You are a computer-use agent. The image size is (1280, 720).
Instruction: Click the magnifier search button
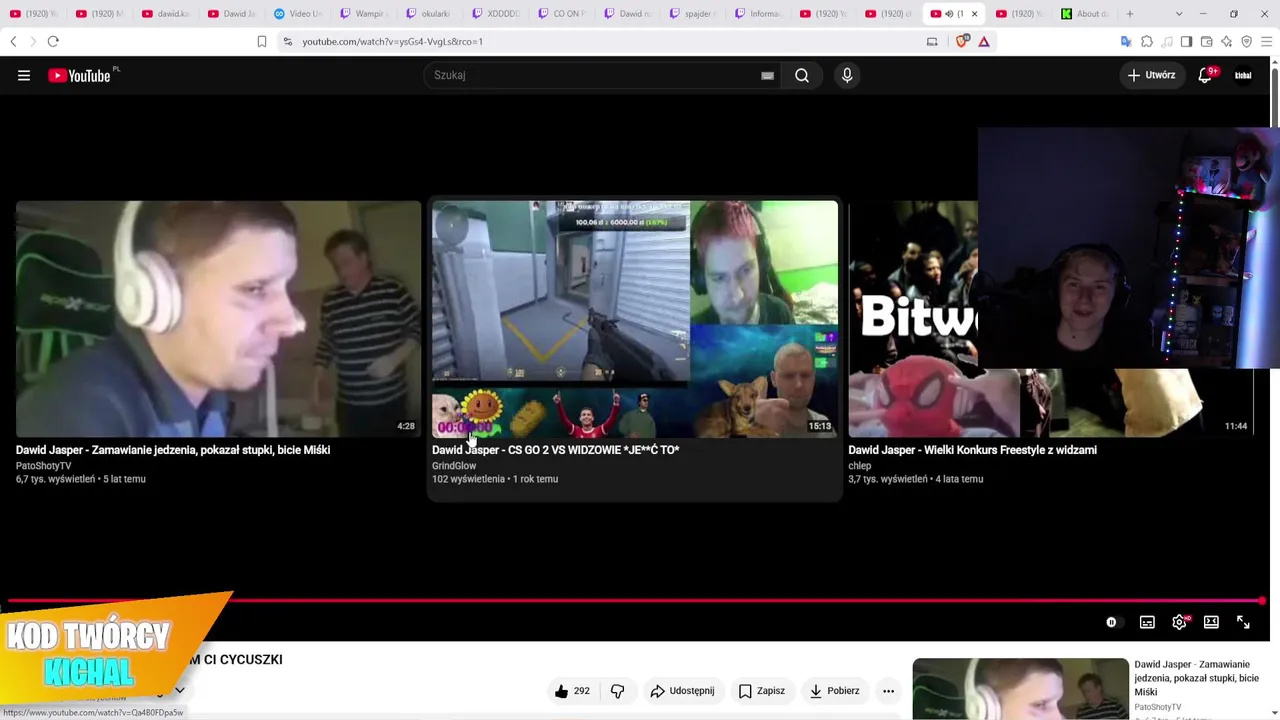pos(802,75)
